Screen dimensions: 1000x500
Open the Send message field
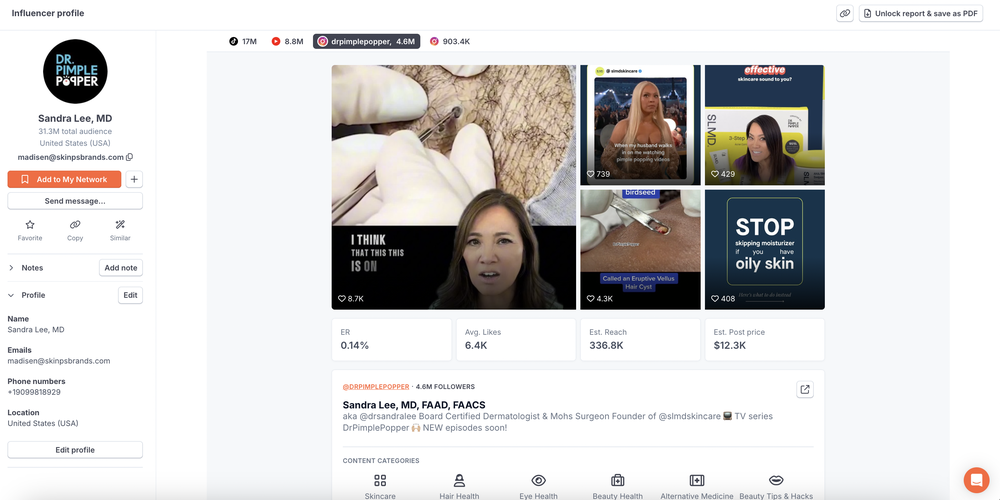[x=75, y=201]
